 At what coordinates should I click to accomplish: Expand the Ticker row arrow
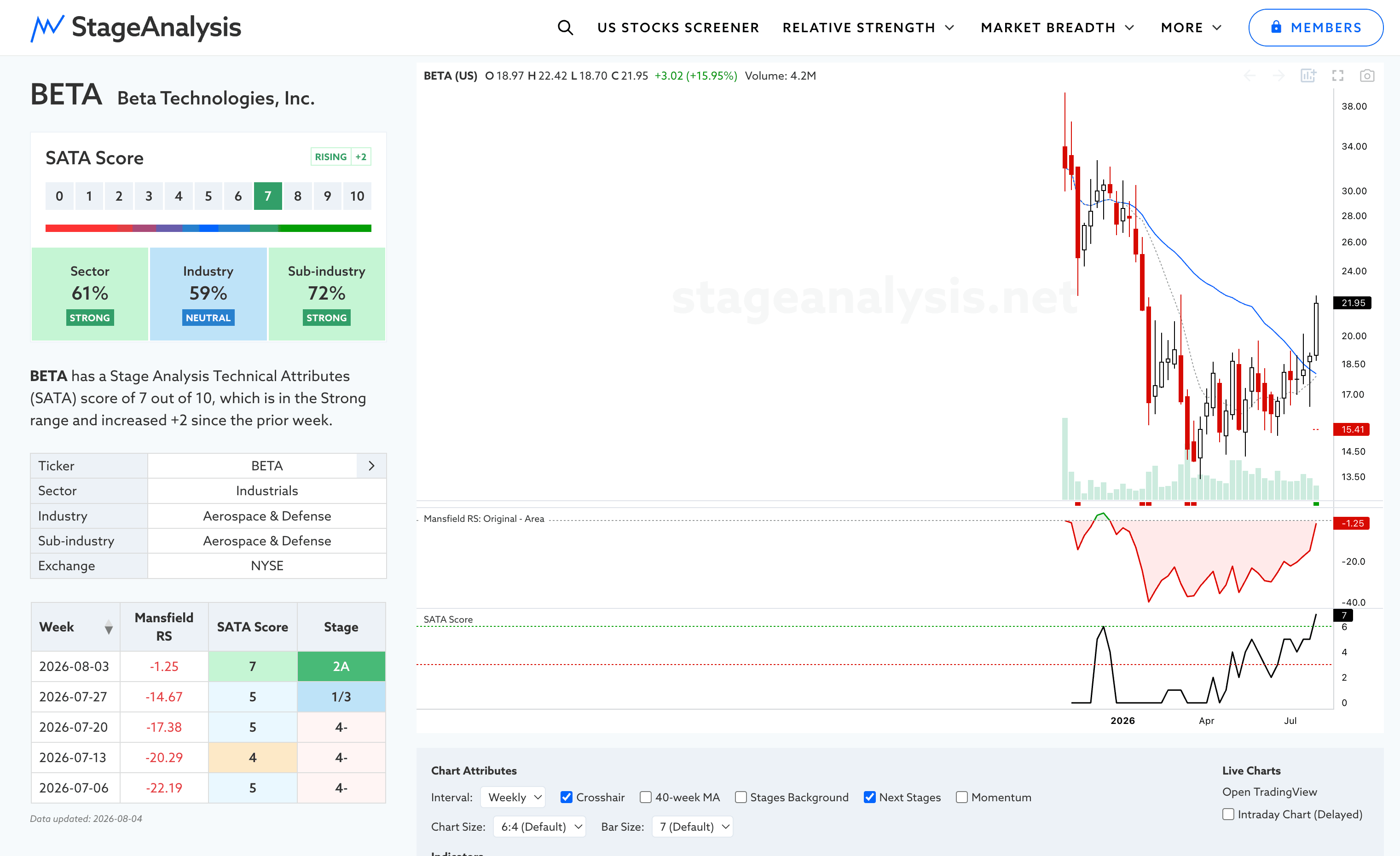(x=371, y=466)
